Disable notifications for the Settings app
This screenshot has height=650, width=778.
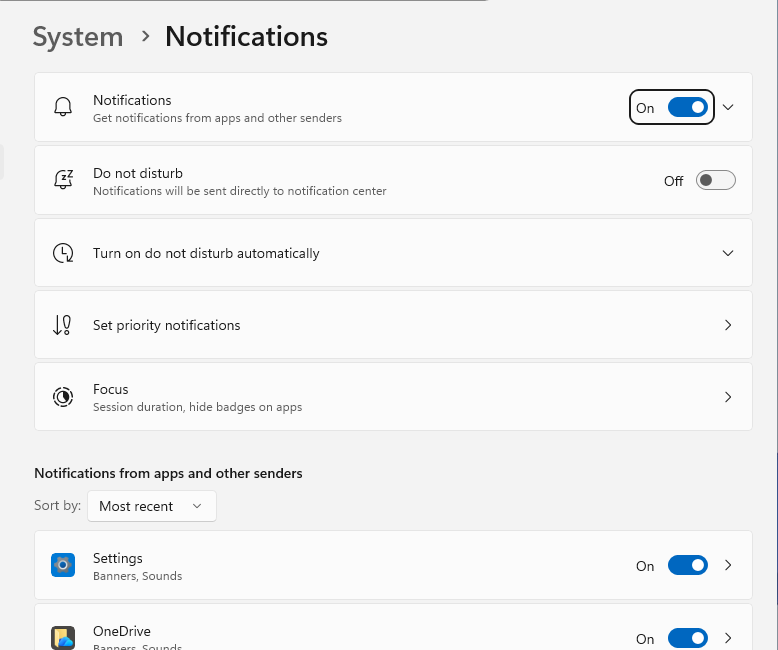point(688,565)
